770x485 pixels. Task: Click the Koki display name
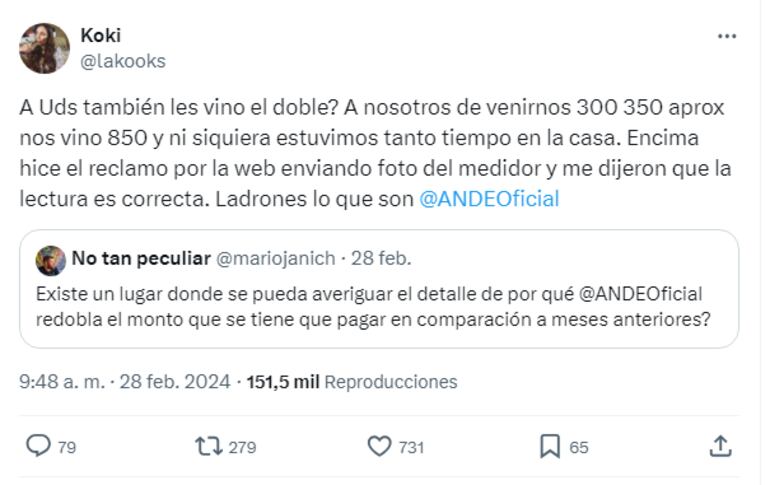tap(100, 36)
